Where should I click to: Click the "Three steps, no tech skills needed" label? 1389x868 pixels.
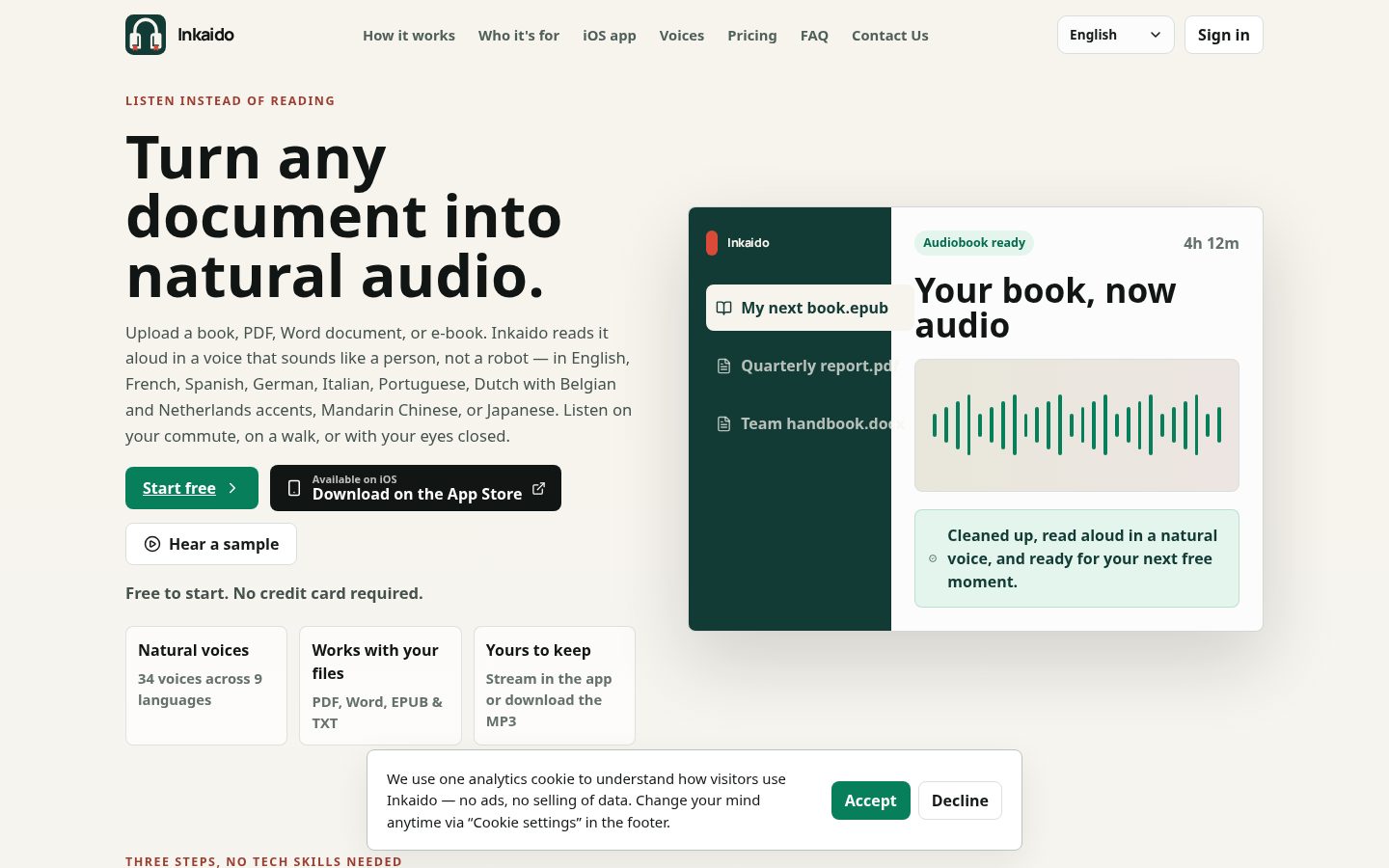click(263, 861)
